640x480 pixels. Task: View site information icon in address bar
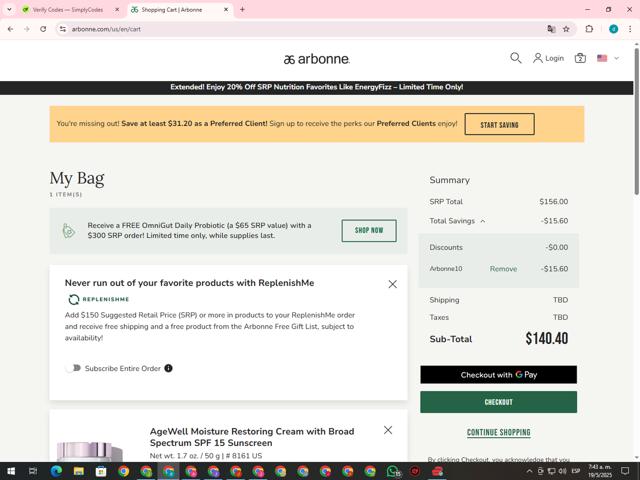[62, 29]
